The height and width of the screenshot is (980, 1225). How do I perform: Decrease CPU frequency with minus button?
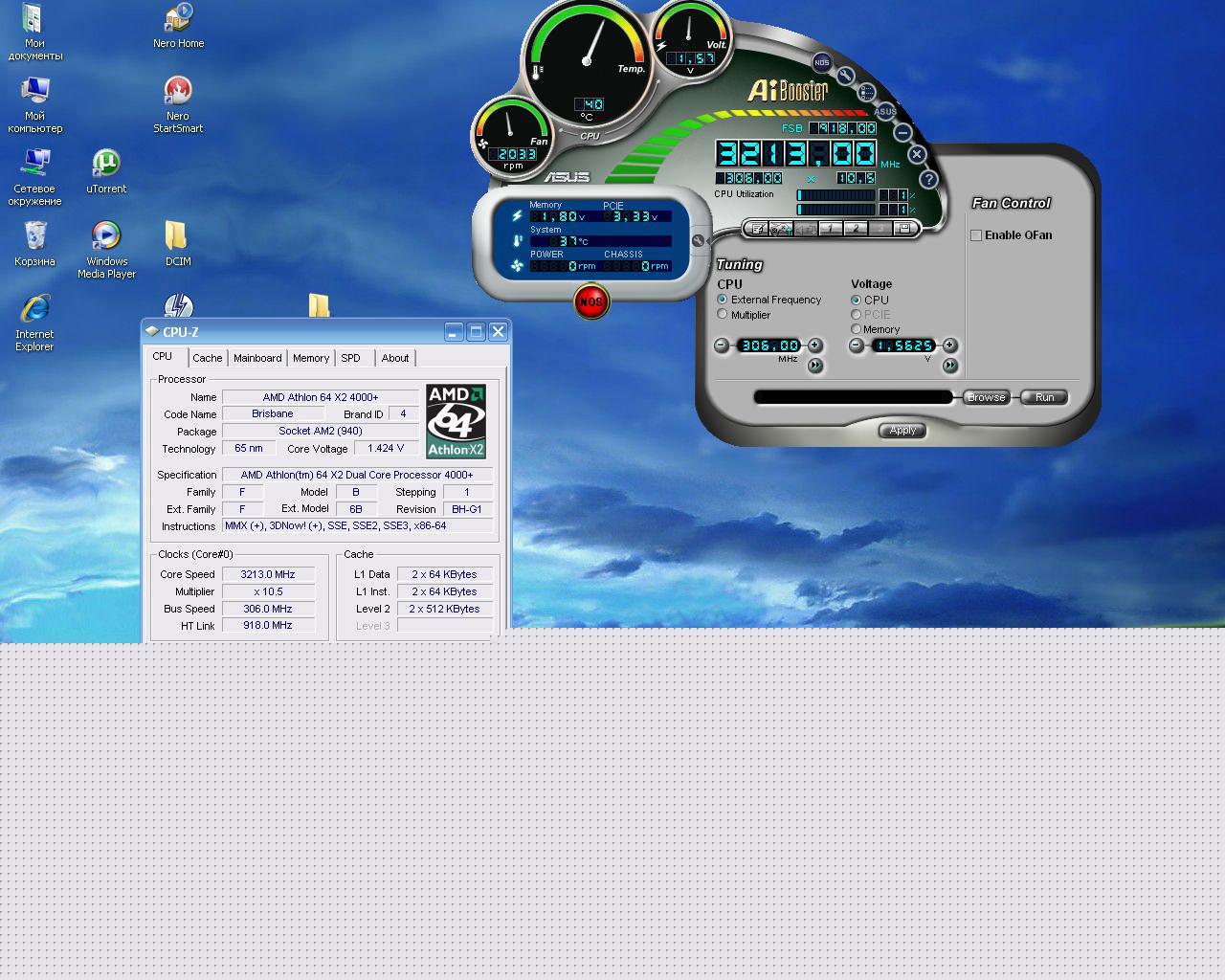pos(722,345)
